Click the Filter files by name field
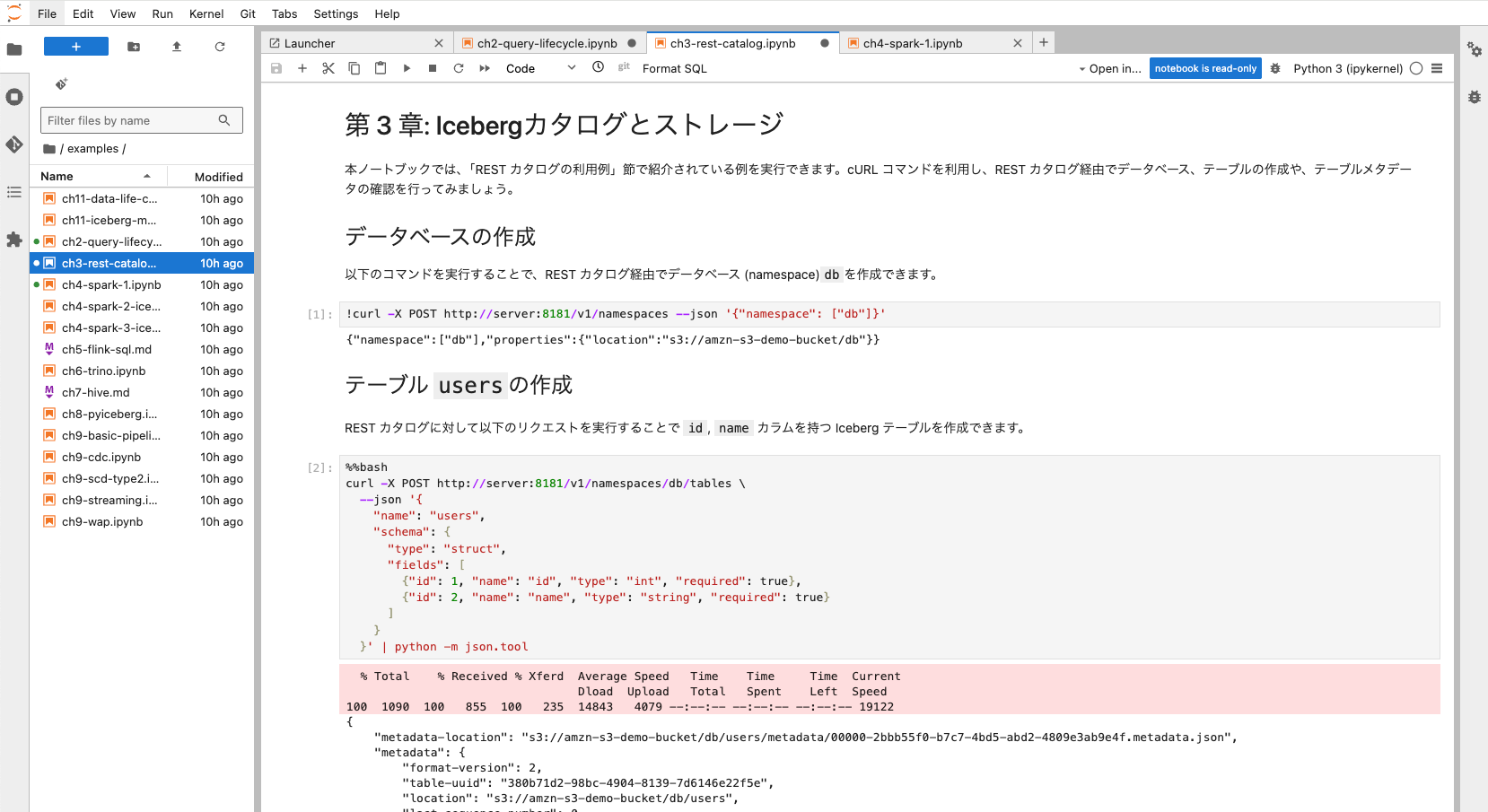This screenshot has width=1488, height=812. 132,120
